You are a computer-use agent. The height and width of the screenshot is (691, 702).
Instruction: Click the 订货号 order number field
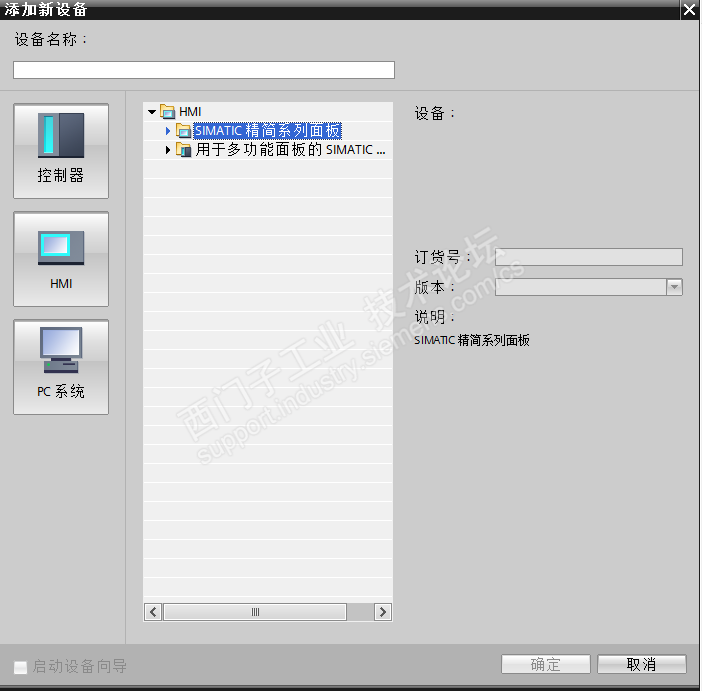coord(588,257)
